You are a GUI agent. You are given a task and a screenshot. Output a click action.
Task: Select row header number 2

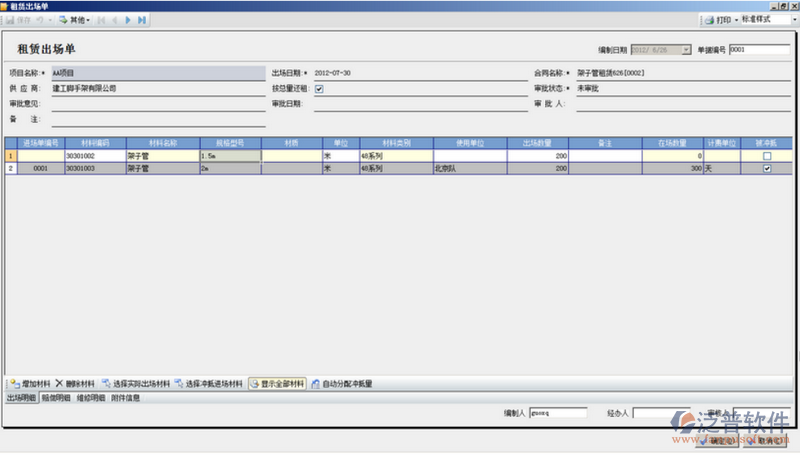(11, 168)
